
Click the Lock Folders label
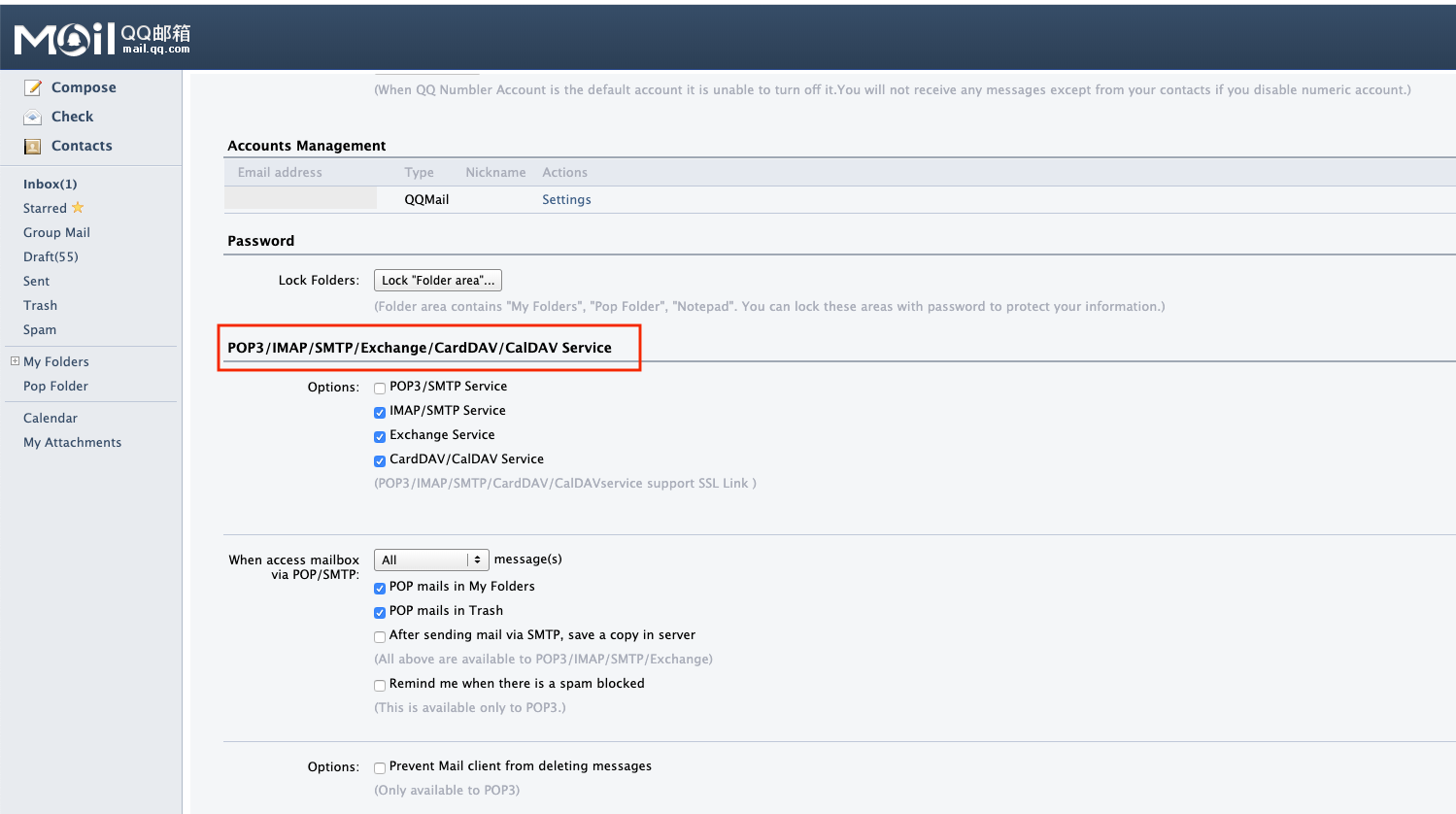(x=319, y=280)
